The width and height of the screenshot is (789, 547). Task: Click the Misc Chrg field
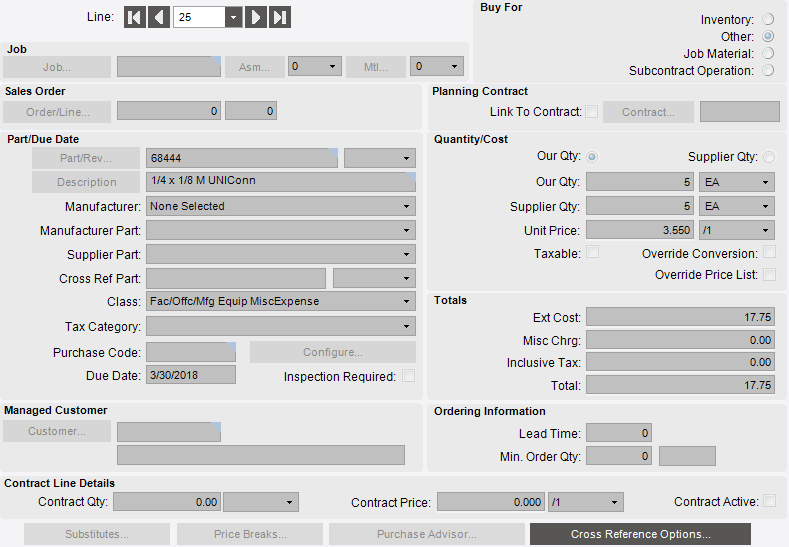click(x=680, y=340)
